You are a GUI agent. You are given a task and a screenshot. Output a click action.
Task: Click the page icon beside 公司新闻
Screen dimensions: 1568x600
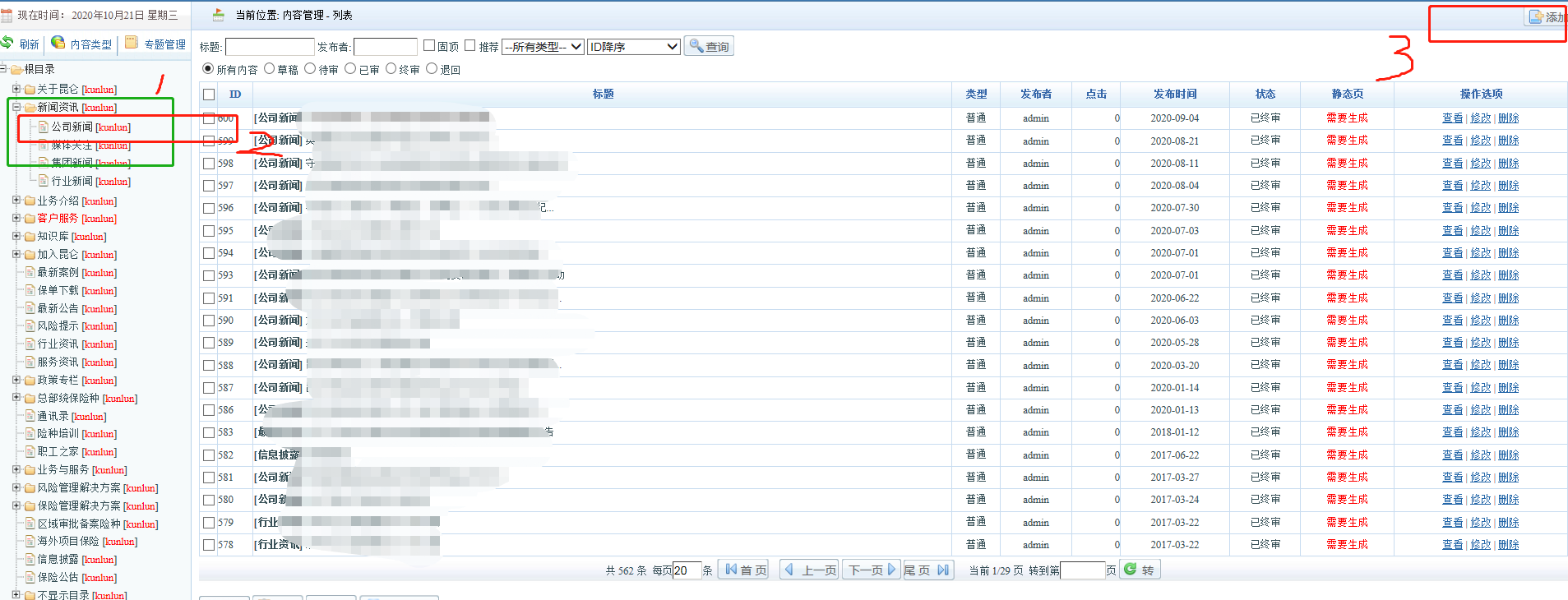(x=44, y=127)
